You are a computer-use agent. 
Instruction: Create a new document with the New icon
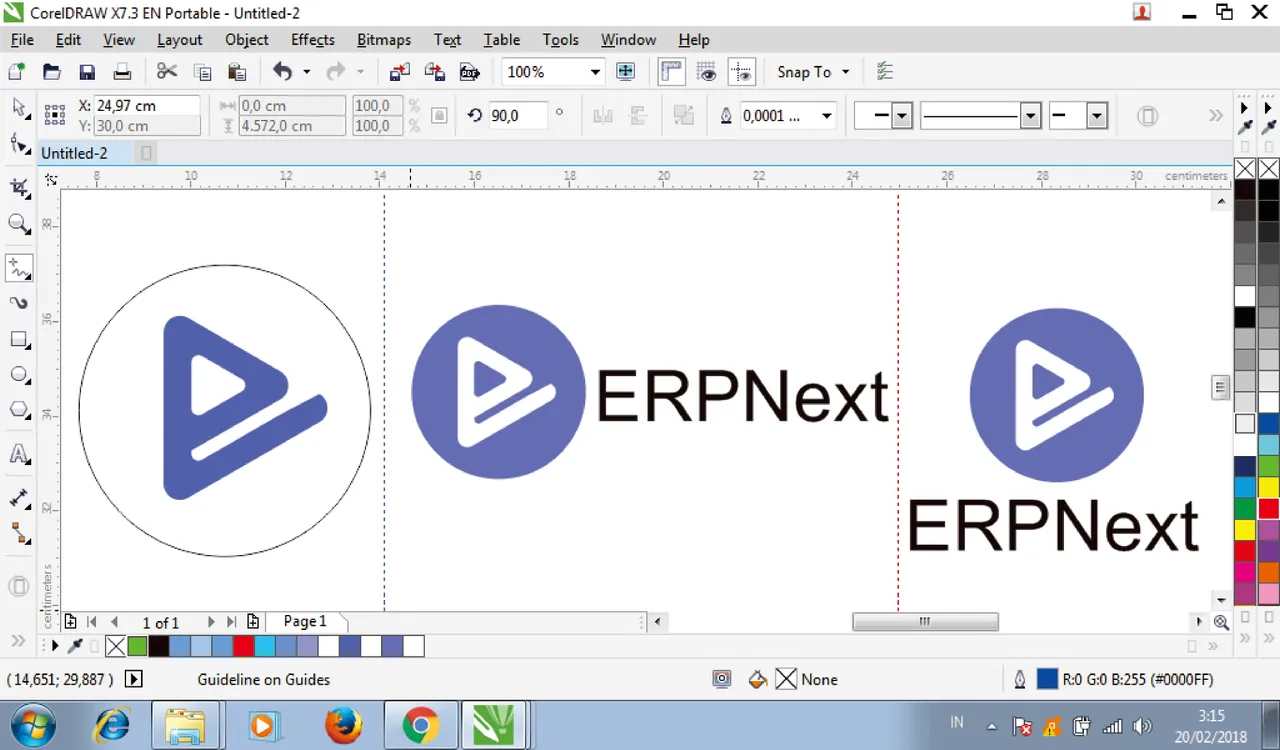click(16, 72)
